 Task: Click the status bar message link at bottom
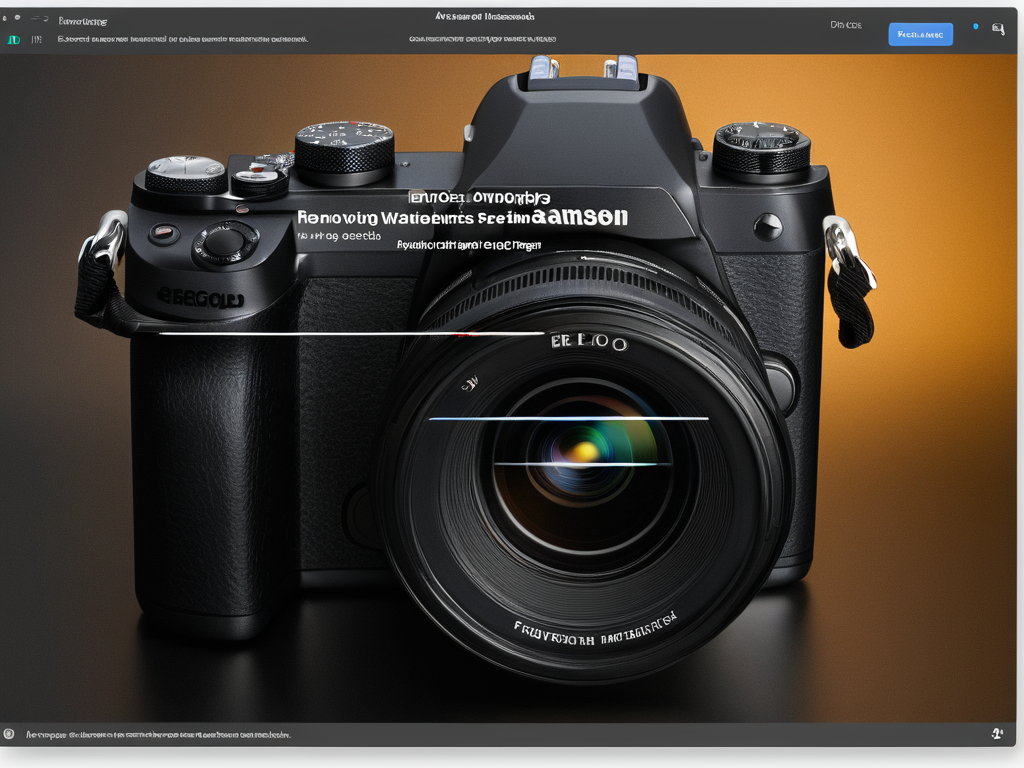160,734
